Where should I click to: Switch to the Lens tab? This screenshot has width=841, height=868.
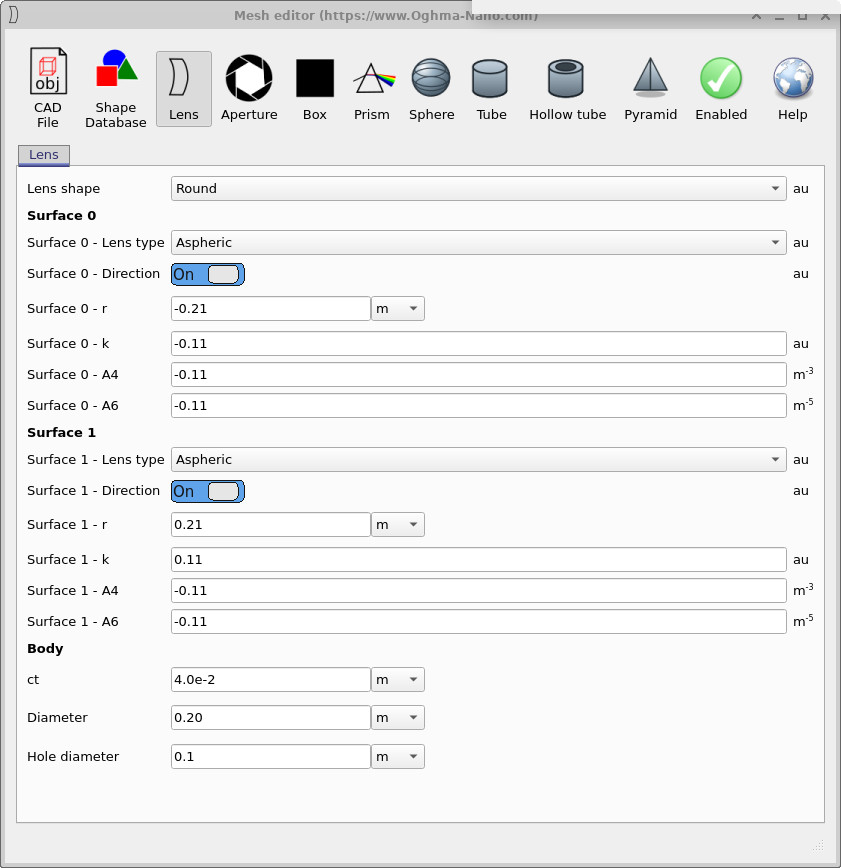tap(43, 155)
